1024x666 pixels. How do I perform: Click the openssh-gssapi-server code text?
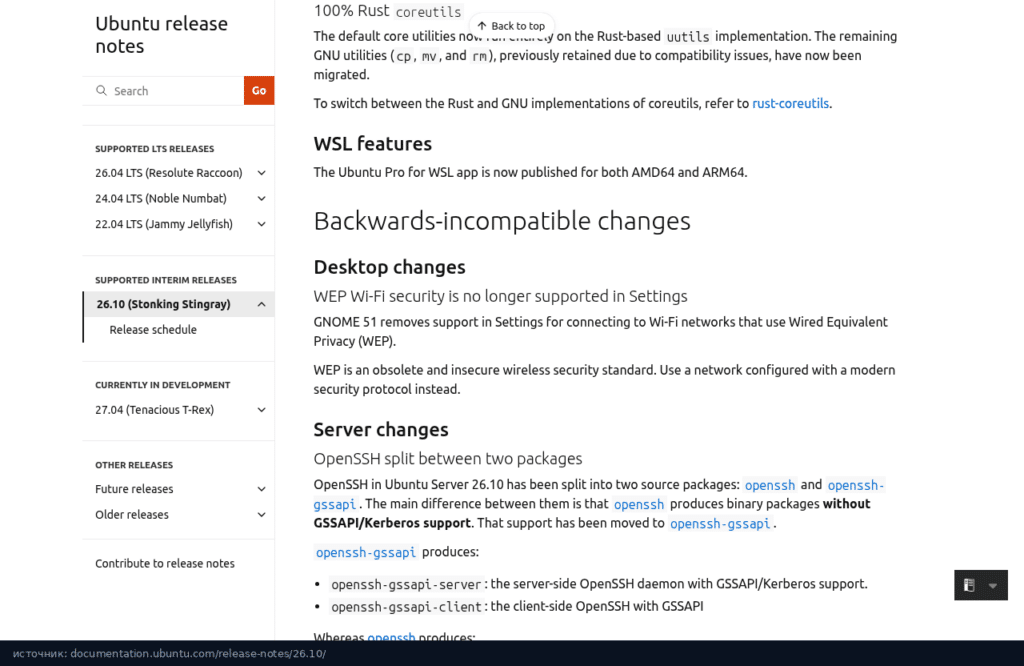(406, 584)
